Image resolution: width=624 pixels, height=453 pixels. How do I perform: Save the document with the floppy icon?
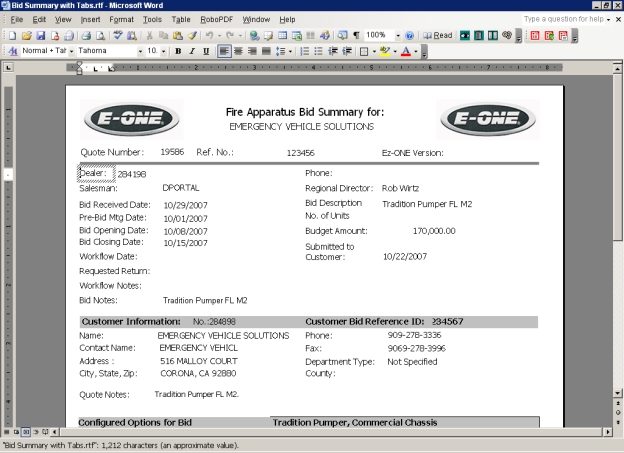coord(41,36)
